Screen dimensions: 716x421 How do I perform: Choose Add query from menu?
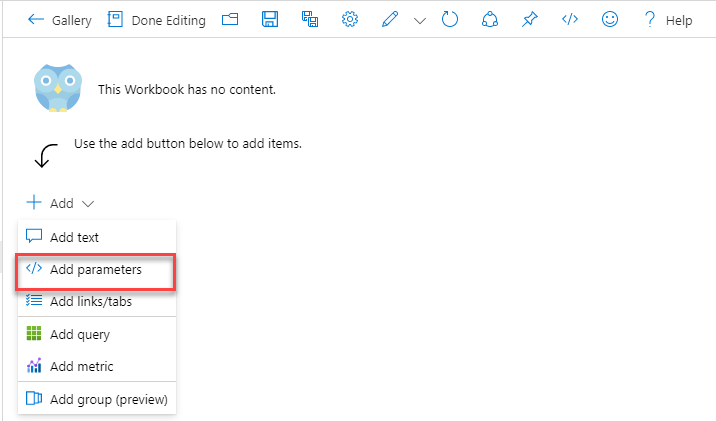(97, 334)
